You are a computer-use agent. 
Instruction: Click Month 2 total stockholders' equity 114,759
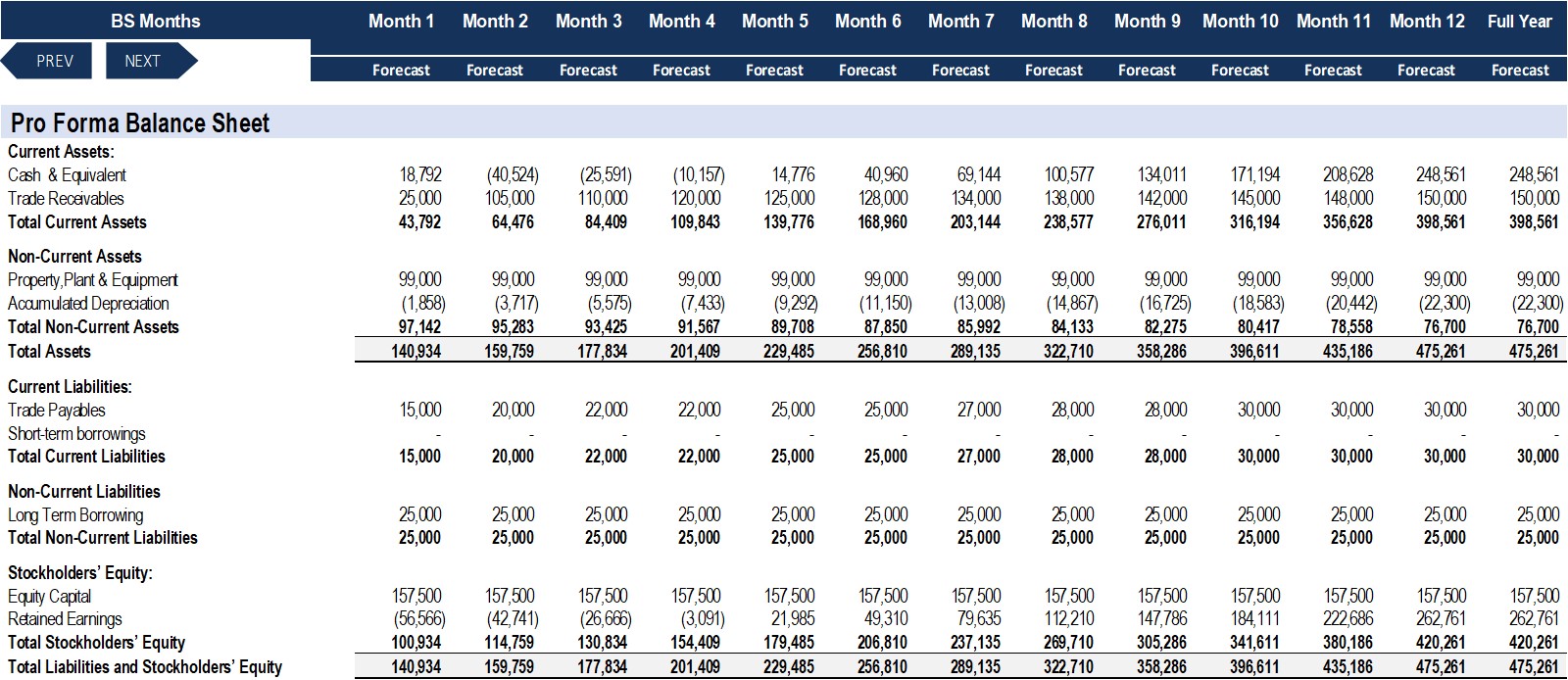click(509, 643)
